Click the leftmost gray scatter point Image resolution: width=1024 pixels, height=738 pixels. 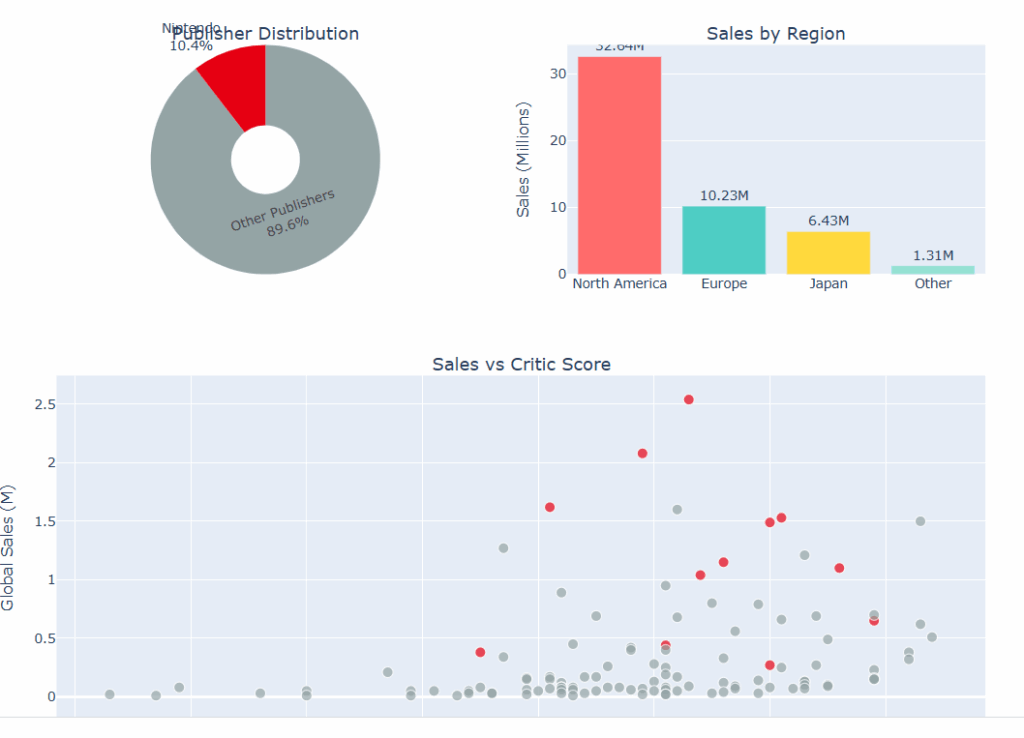click(x=110, y=694)
